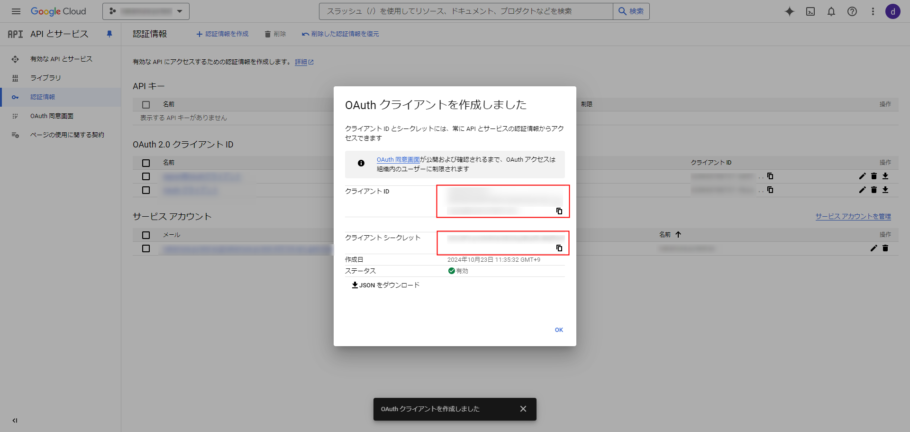Open the project selector dropdown
The image size is (910, 432).
click(147, 11)
